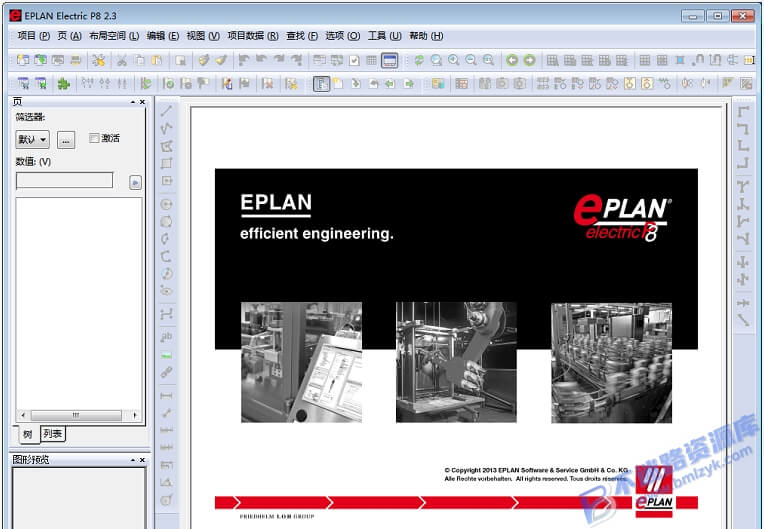Collapse the 图形预览 panel pin arrow
The height and width of the screenshot is (529, 764).
133,460
